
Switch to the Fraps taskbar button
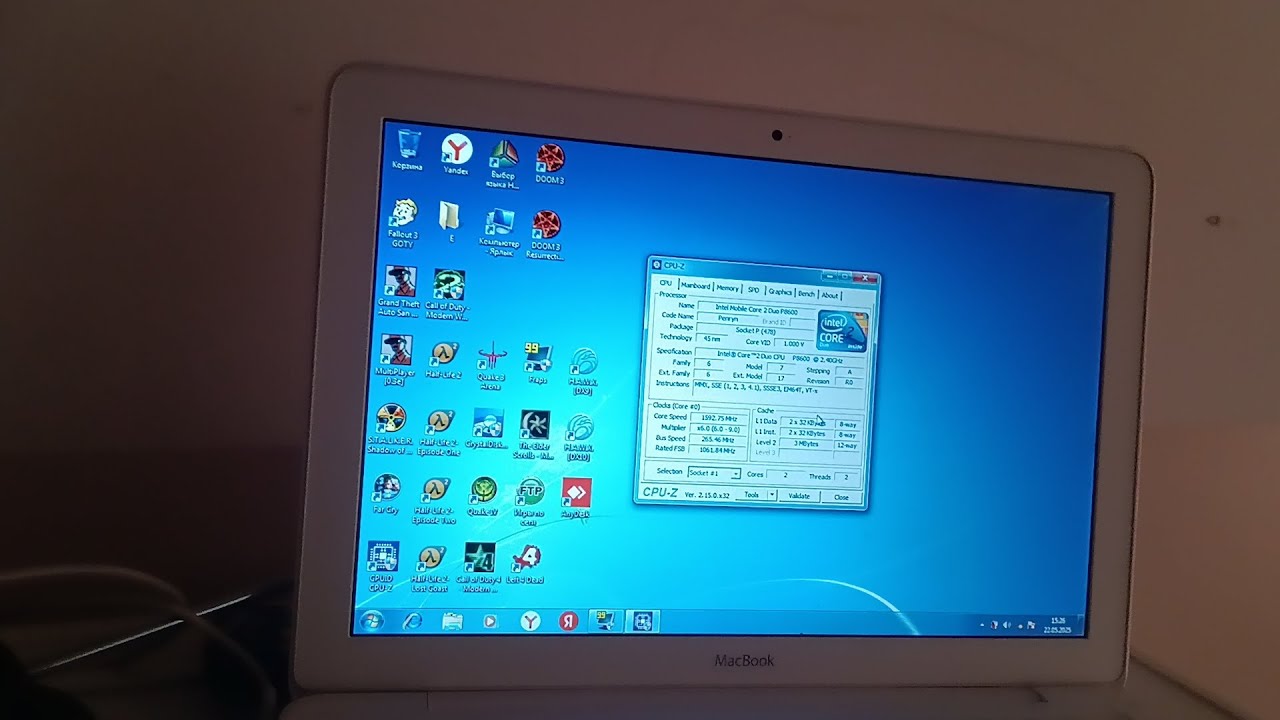pyautogui.click(x=603, y=621)
